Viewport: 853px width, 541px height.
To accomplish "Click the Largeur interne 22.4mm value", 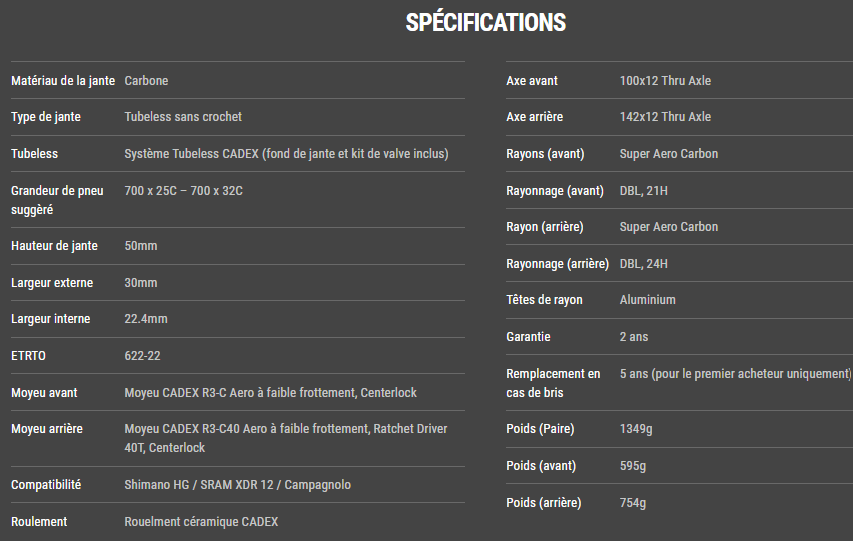I will point(146,319).
